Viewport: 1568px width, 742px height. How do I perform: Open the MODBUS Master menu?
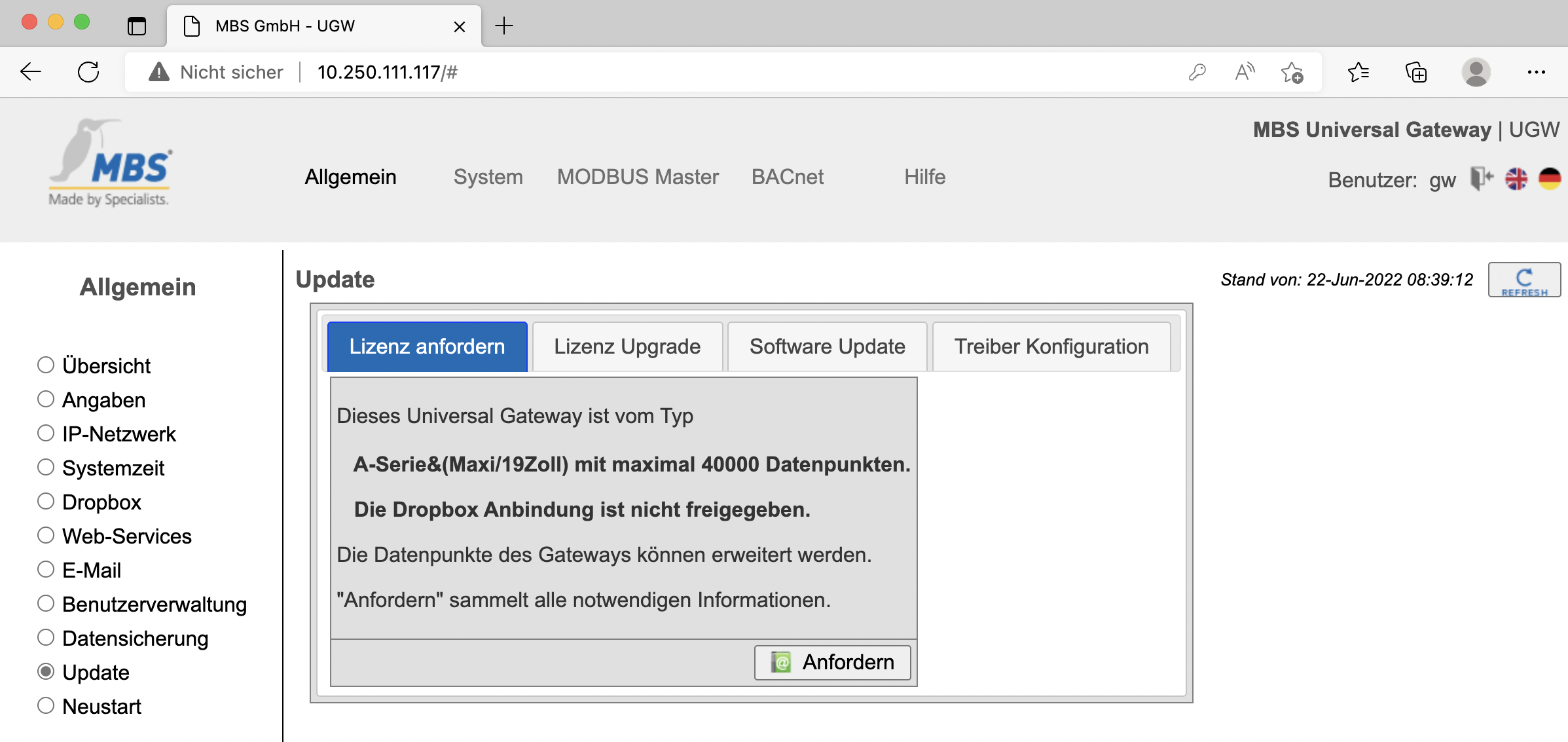(x=638, y=177)
